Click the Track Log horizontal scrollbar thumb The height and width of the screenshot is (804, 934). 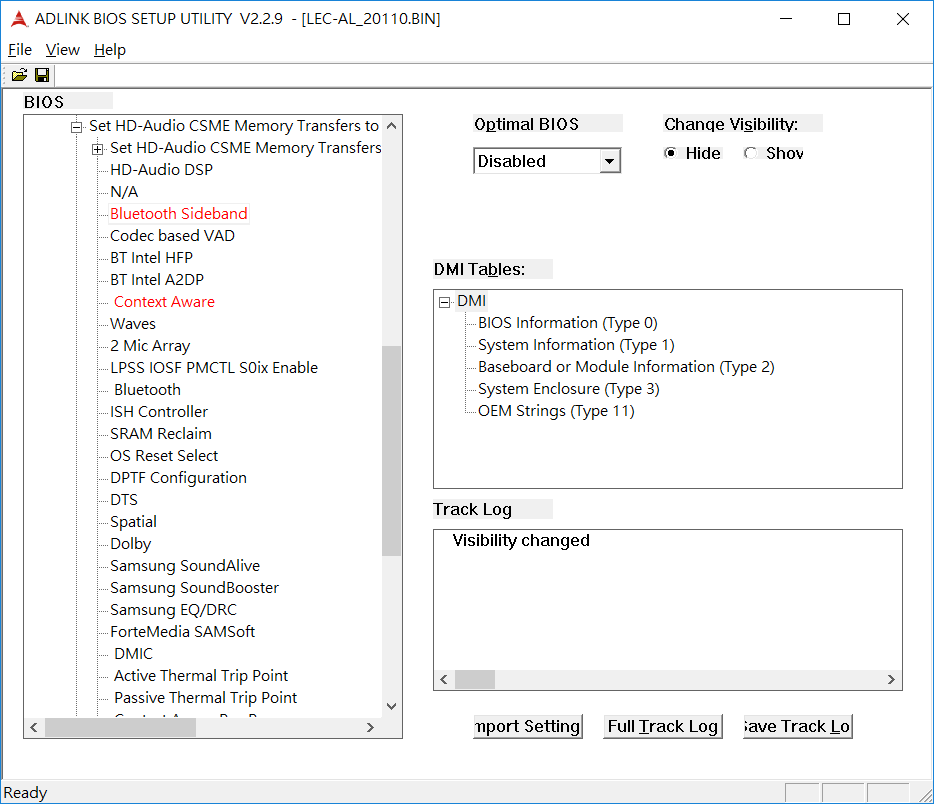475,680
